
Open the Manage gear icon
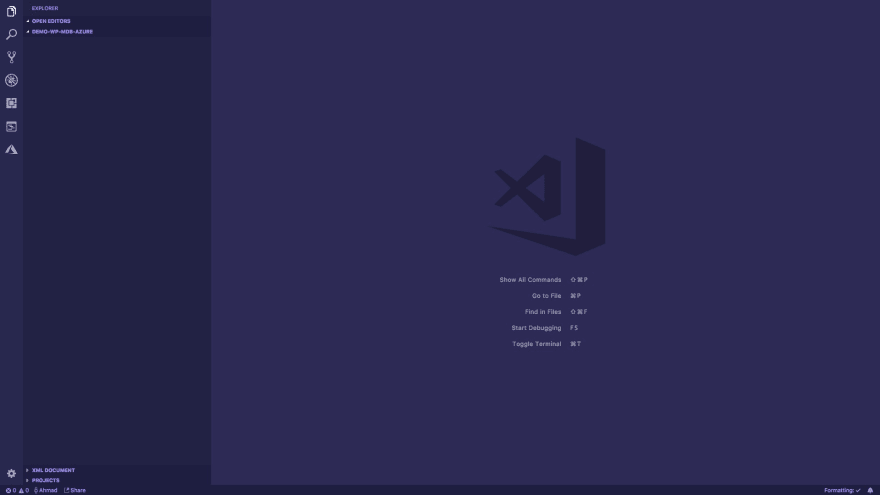click(x=11, y=474)
